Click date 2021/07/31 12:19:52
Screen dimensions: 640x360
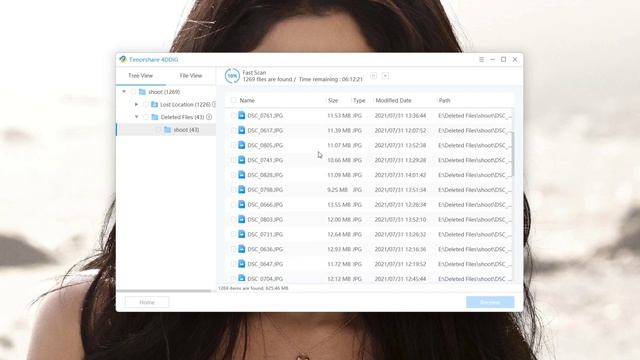pyautogui.click(x=400, y=264)
